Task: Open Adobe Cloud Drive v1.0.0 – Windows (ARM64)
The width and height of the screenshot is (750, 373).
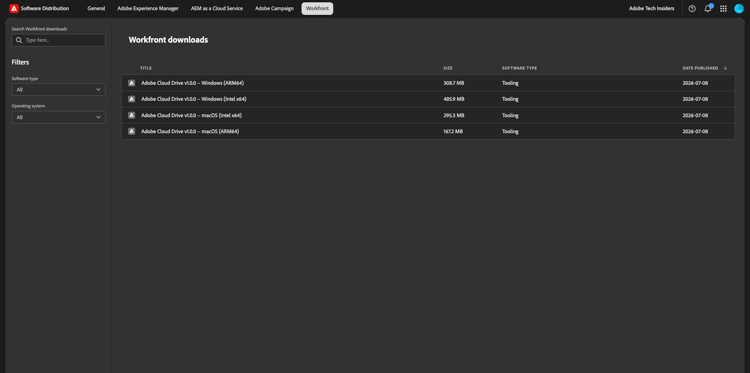Action: pos(193,83)
